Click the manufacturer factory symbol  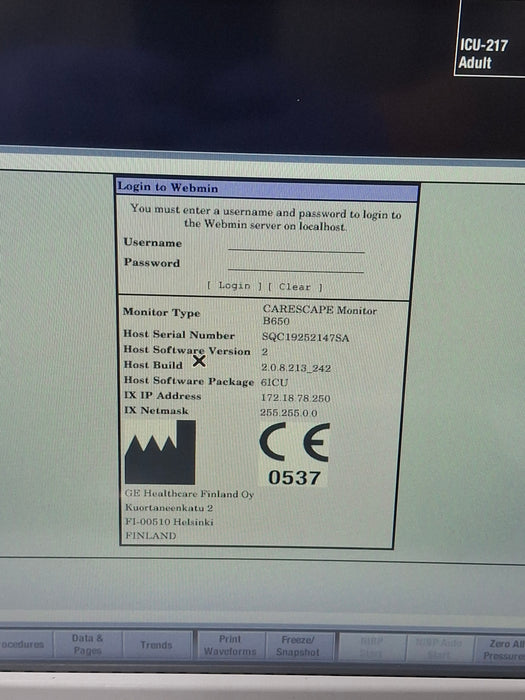tap(160, 452)
